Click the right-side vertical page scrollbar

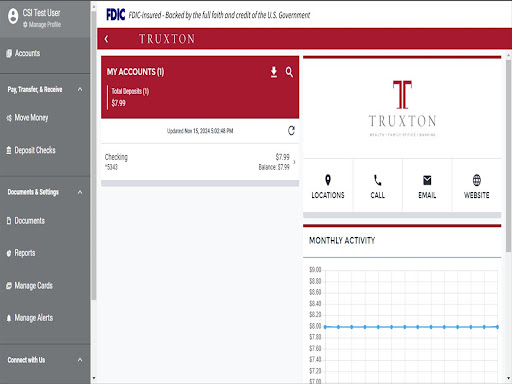coord(509,156)
